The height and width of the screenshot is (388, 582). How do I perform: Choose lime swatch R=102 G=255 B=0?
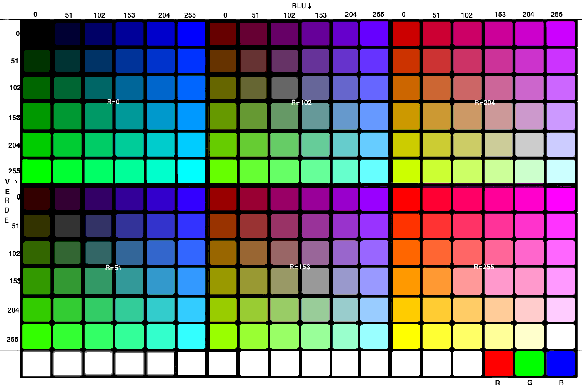point(223,171)
